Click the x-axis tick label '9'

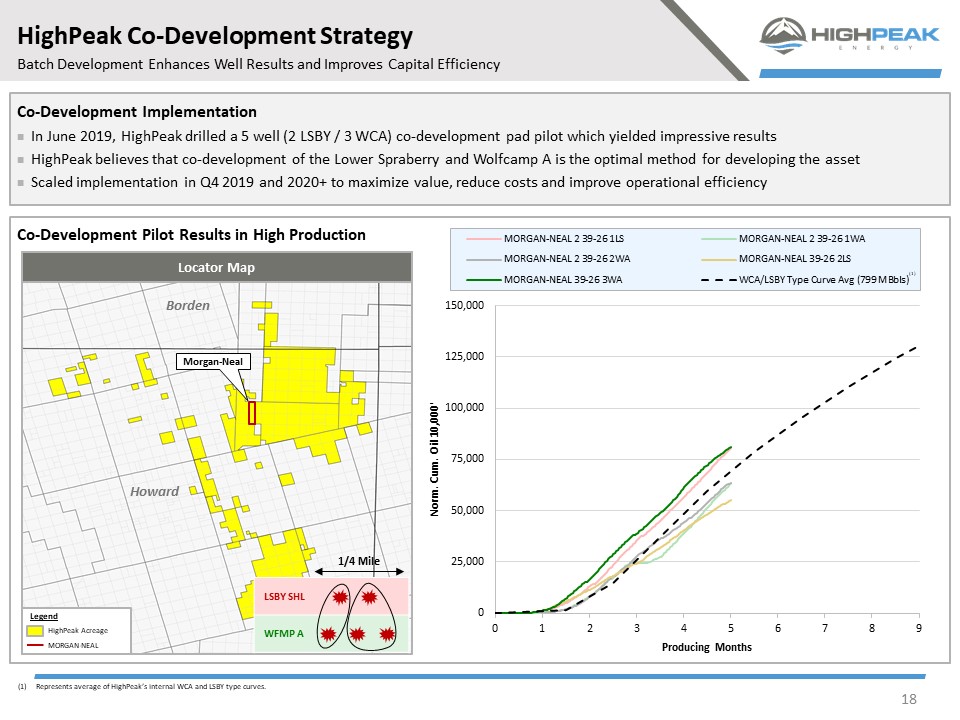[x=918, y=628]
